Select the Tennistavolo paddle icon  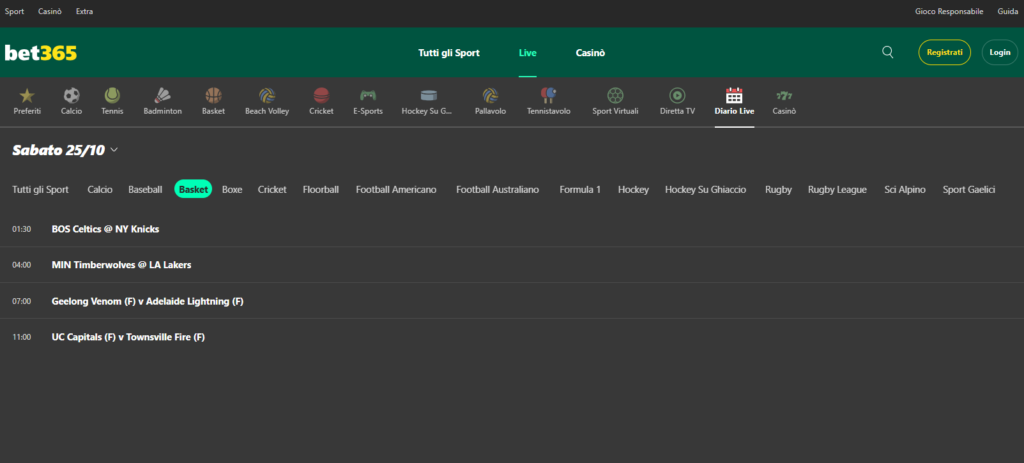549,96
